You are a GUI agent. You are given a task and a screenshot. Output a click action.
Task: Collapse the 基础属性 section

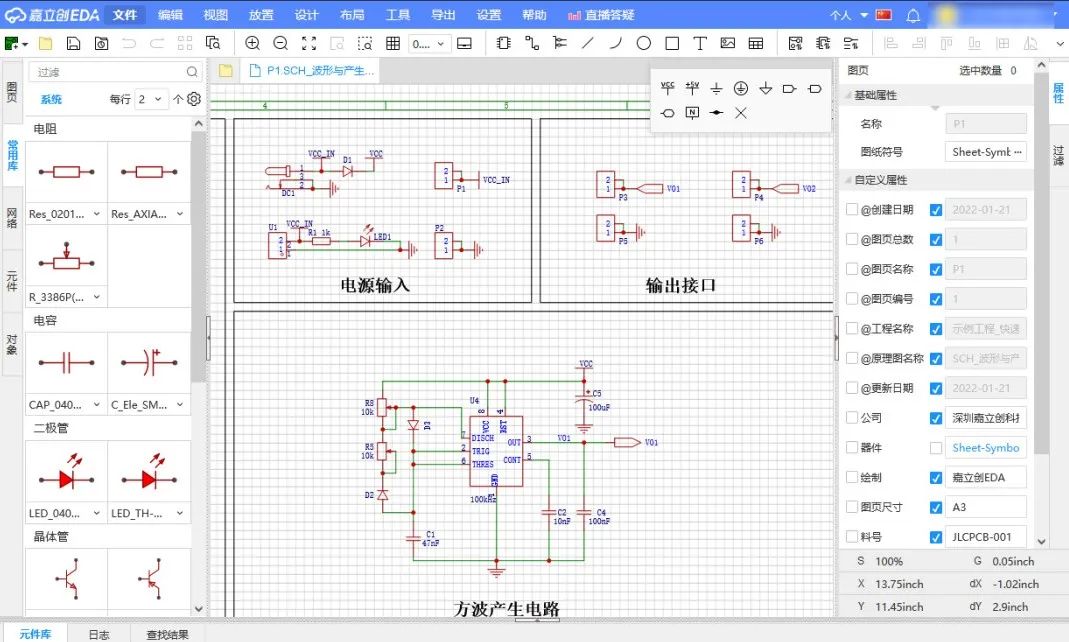tap(847, 95)
